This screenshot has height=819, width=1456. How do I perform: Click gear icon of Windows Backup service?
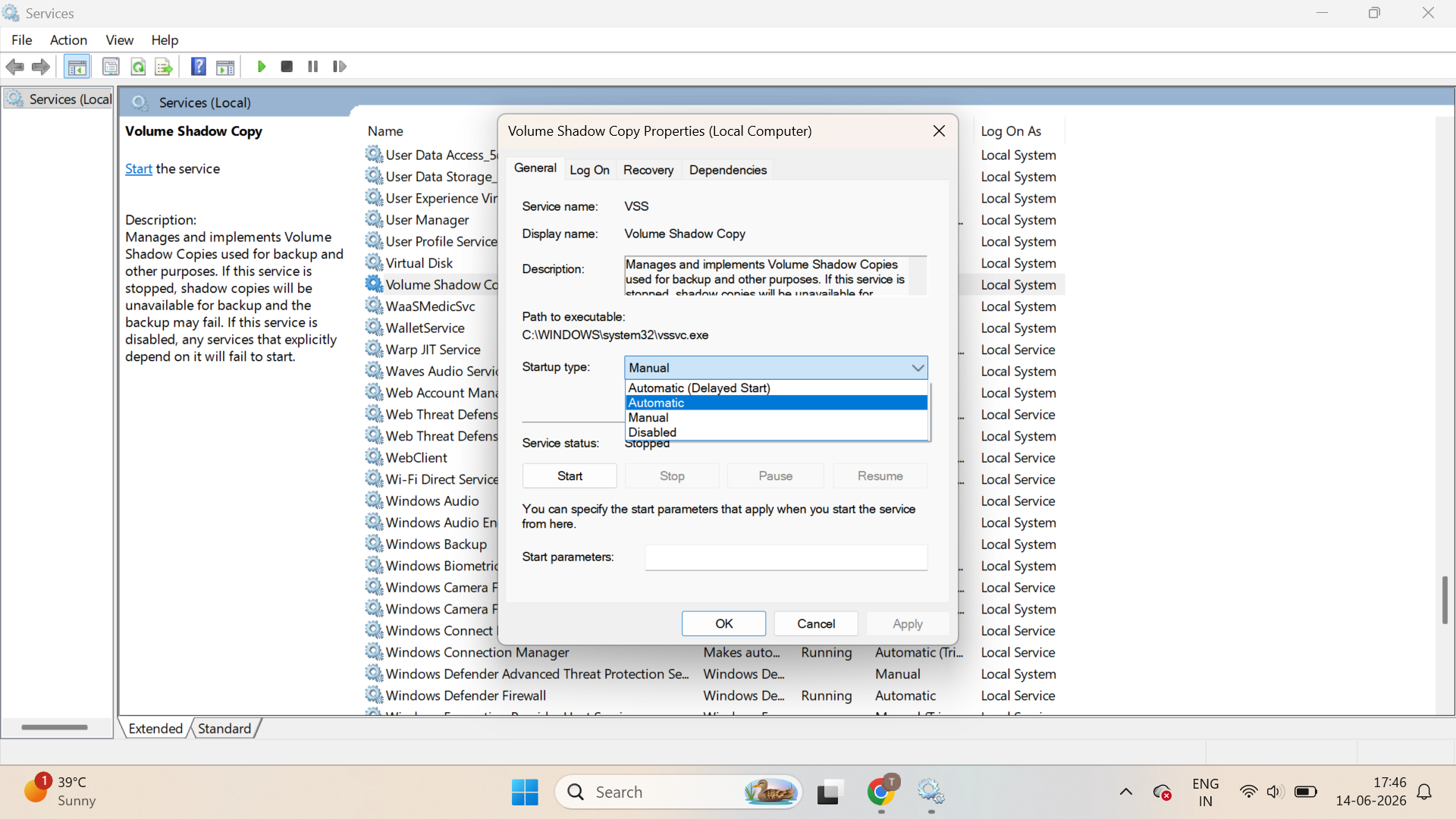coord(374,544)
